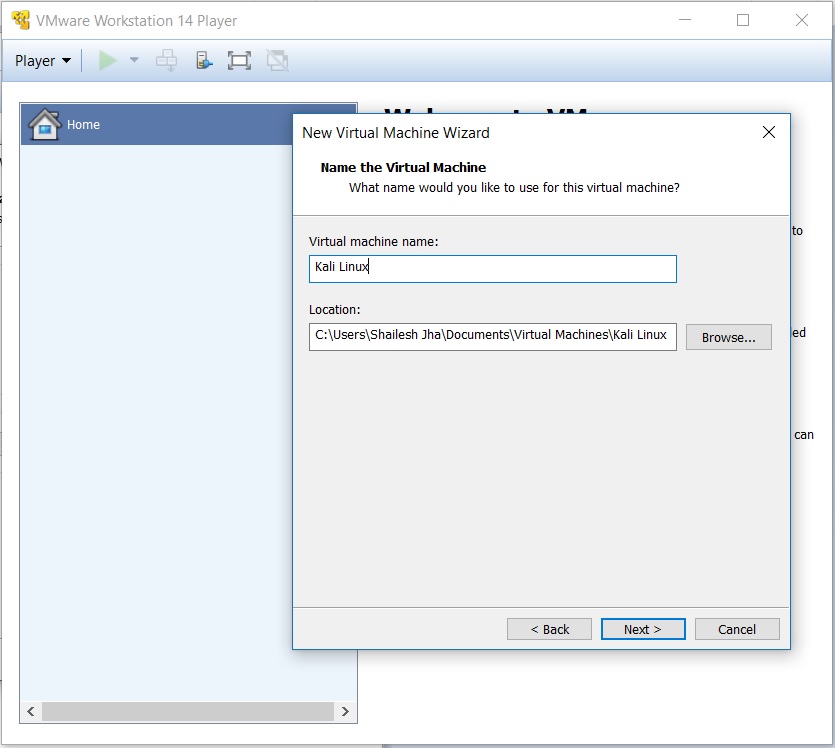The width and height of the screenshot is (835, 748).
Task: Click the Home house icon
Action: coord(44,124)
